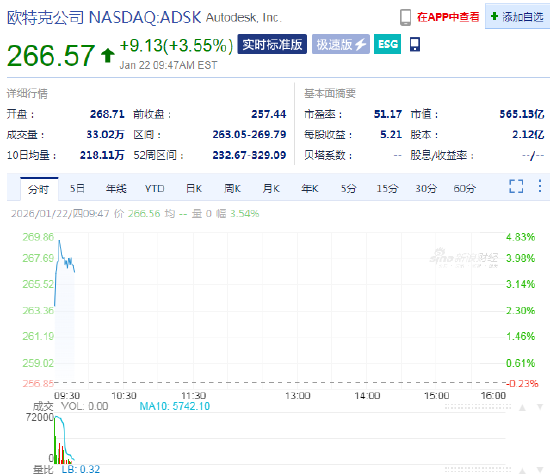Click the MA10: 5742.10 indicator label
Image resolution: width=550 pixels, height=475 pixels.
coord(175,406)
